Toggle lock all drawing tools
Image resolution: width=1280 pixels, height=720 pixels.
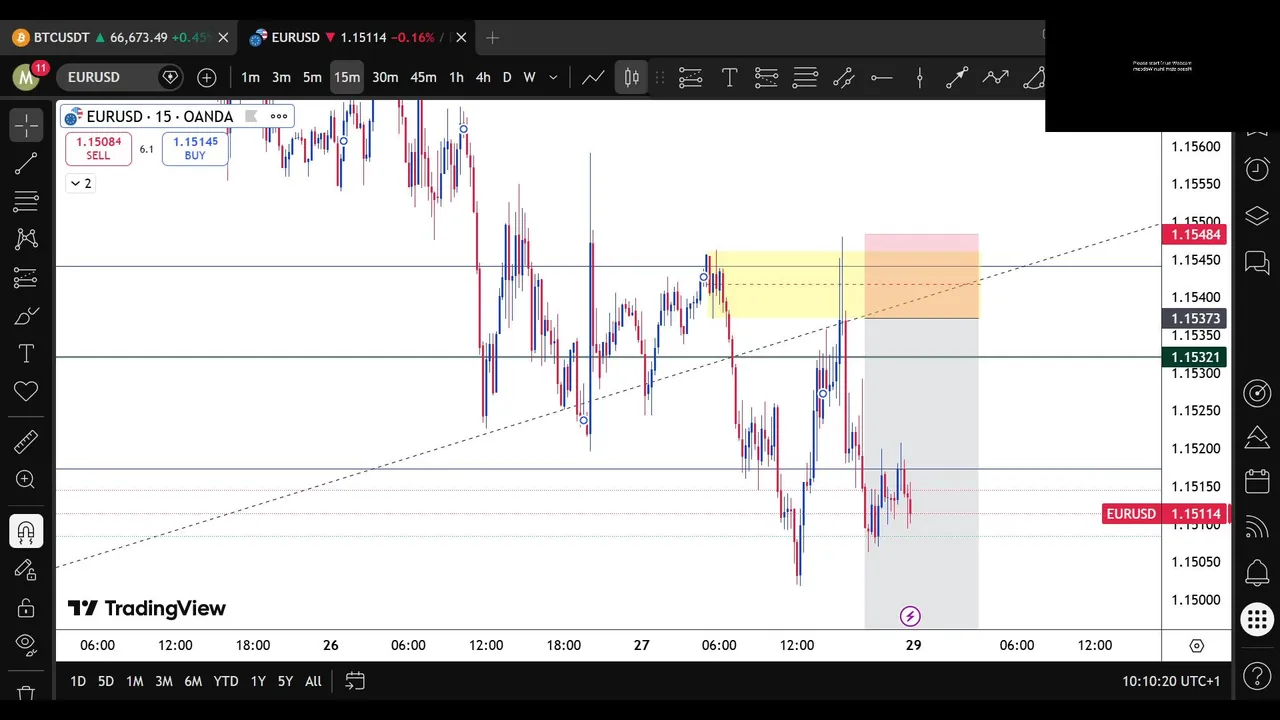coord(26,608)
